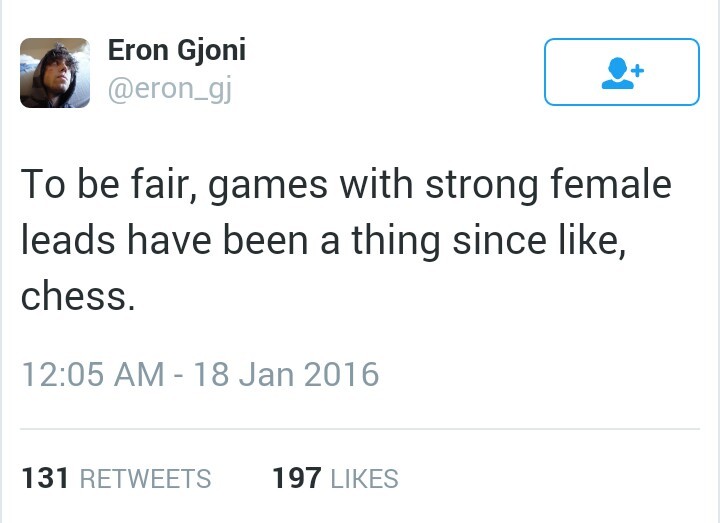720x523 pixels.
Task: Open the 12:05 AM time in timestamp
Action: (x=92, y=375)
